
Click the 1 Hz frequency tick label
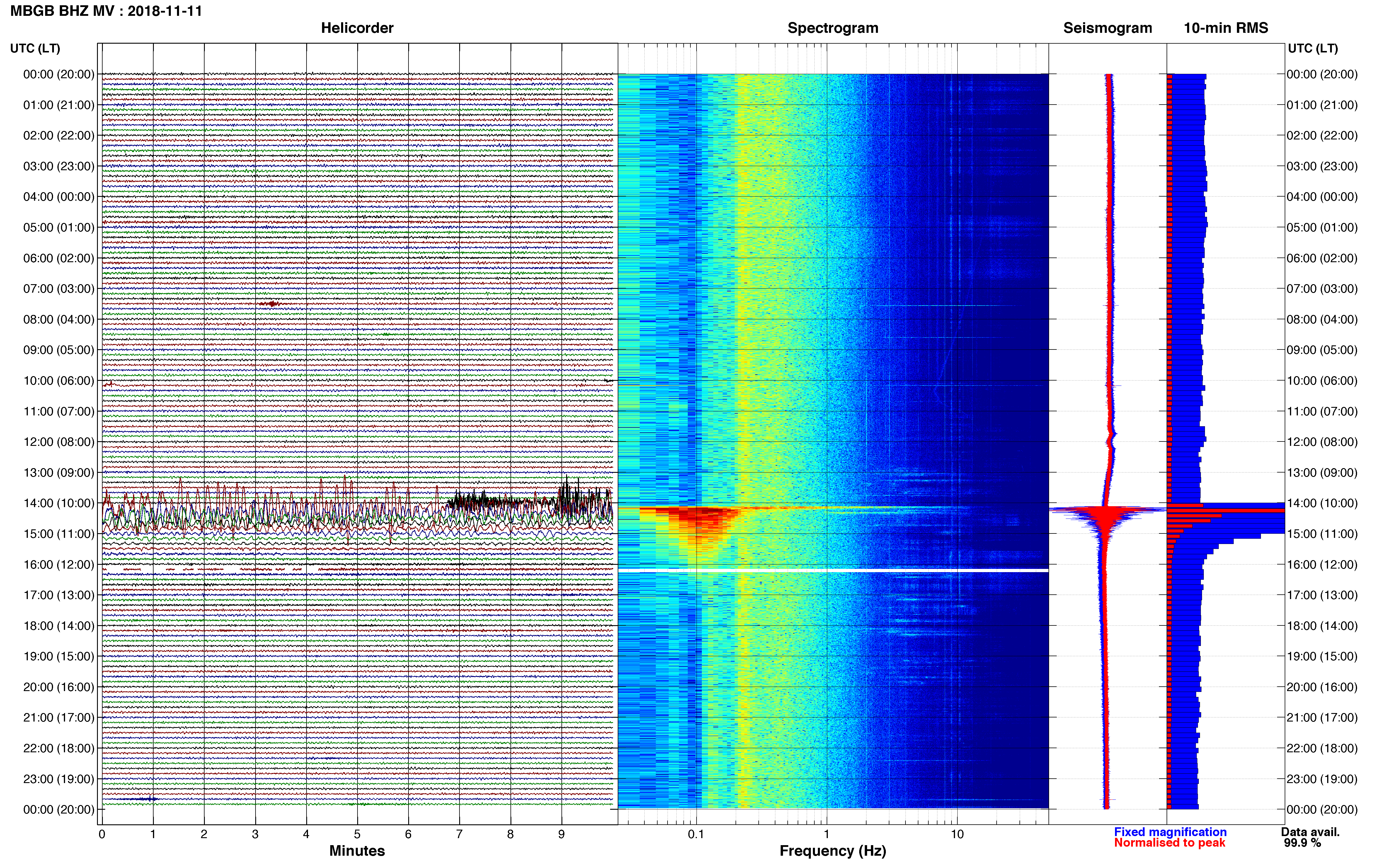click(x=826, y=834)
